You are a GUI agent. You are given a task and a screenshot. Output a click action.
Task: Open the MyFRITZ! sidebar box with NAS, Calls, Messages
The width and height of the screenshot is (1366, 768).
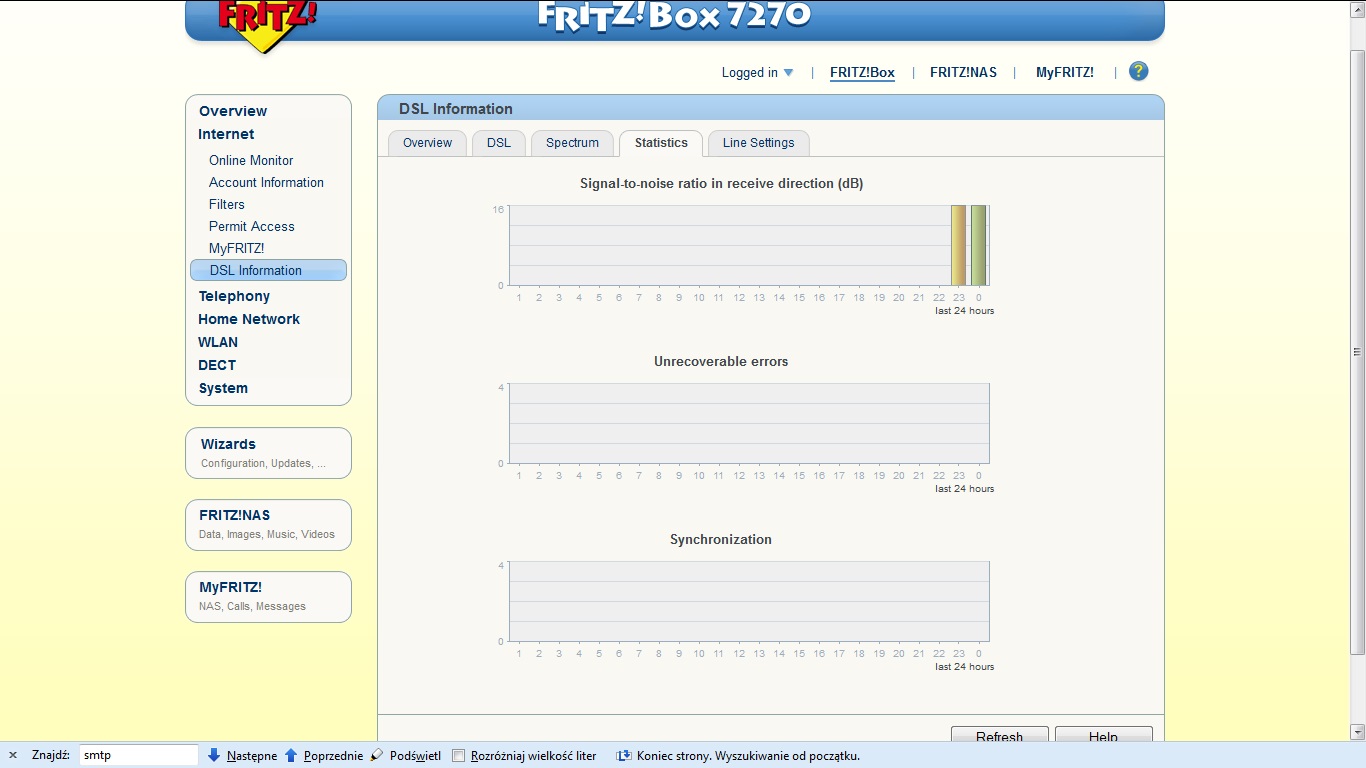(x=268, y=597)
